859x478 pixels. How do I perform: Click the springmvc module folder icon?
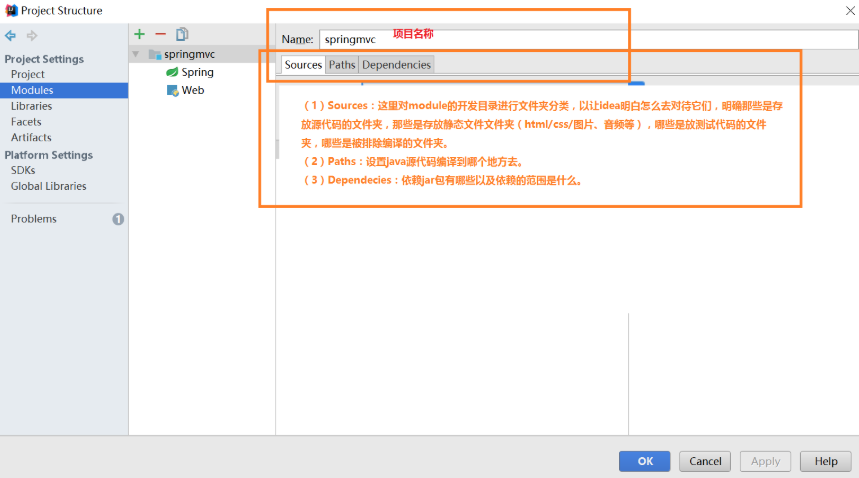pos(155,54)
